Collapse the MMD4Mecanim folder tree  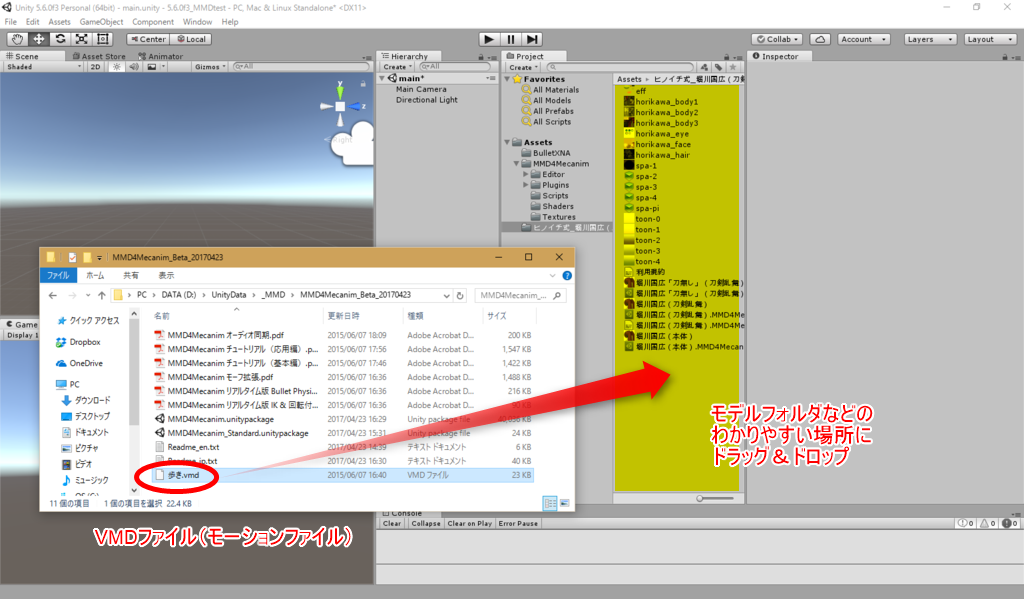(x=516, y=164)
